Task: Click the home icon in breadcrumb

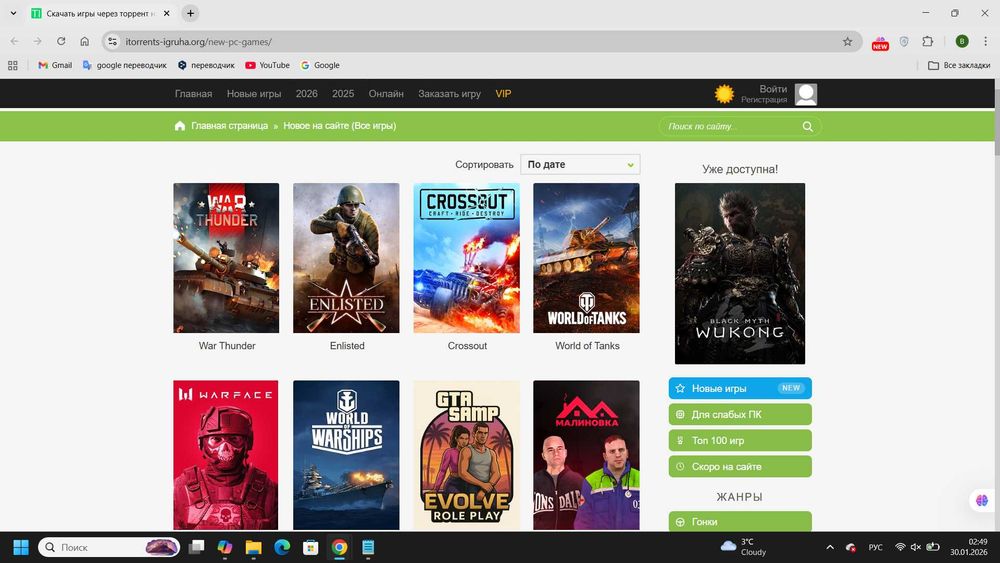Action: (x=180, y=126)
